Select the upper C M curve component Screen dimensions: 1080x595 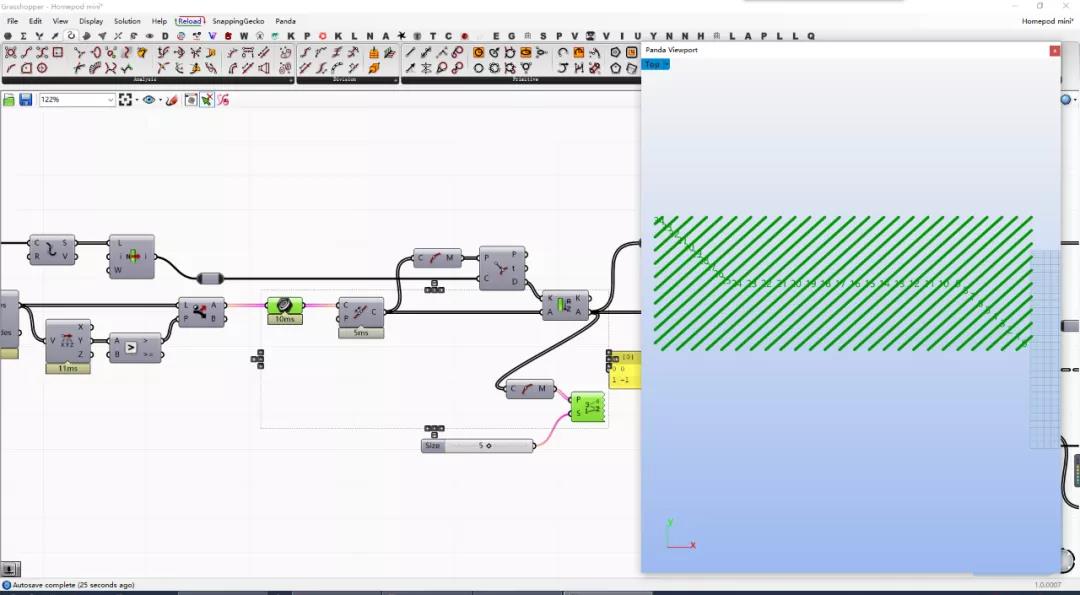click(437, 258)
